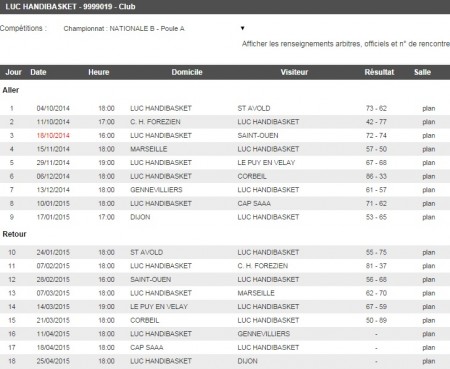This screenshot has height=369, width=450.
Task: Click the red date 18/10/2014
Action: [x=53, y=135]
